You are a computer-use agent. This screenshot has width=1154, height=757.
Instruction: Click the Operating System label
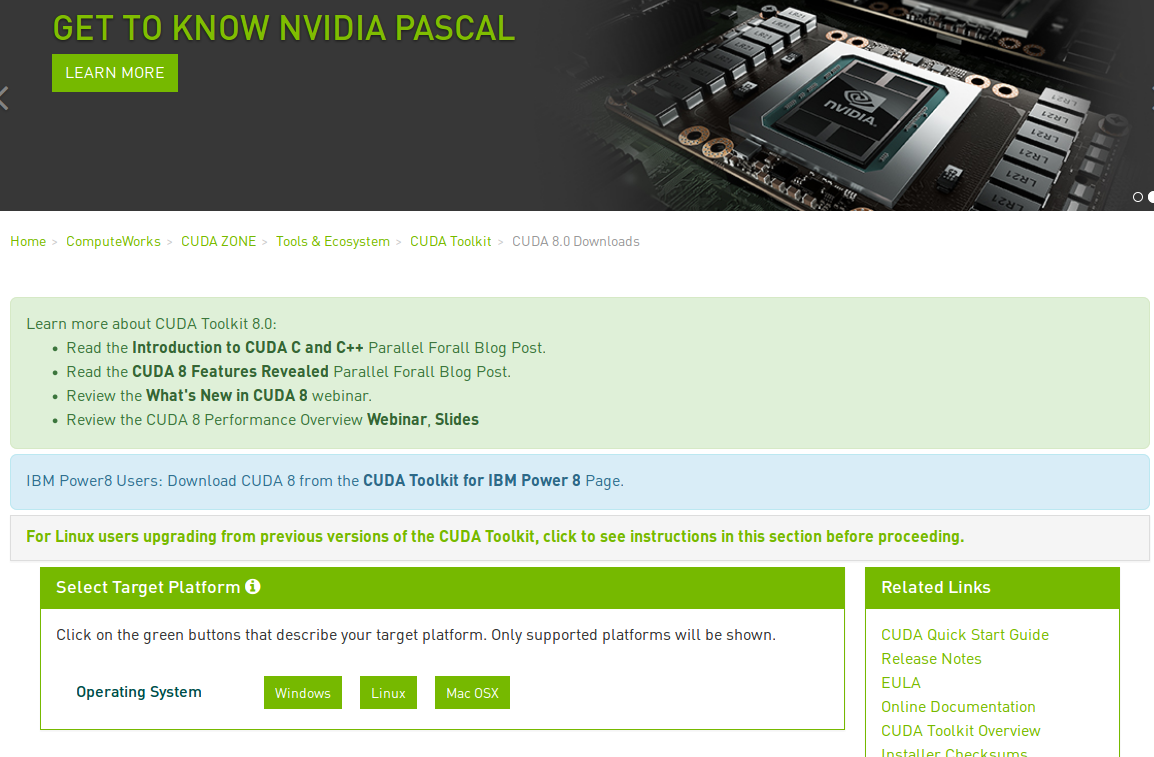[138, 692]
